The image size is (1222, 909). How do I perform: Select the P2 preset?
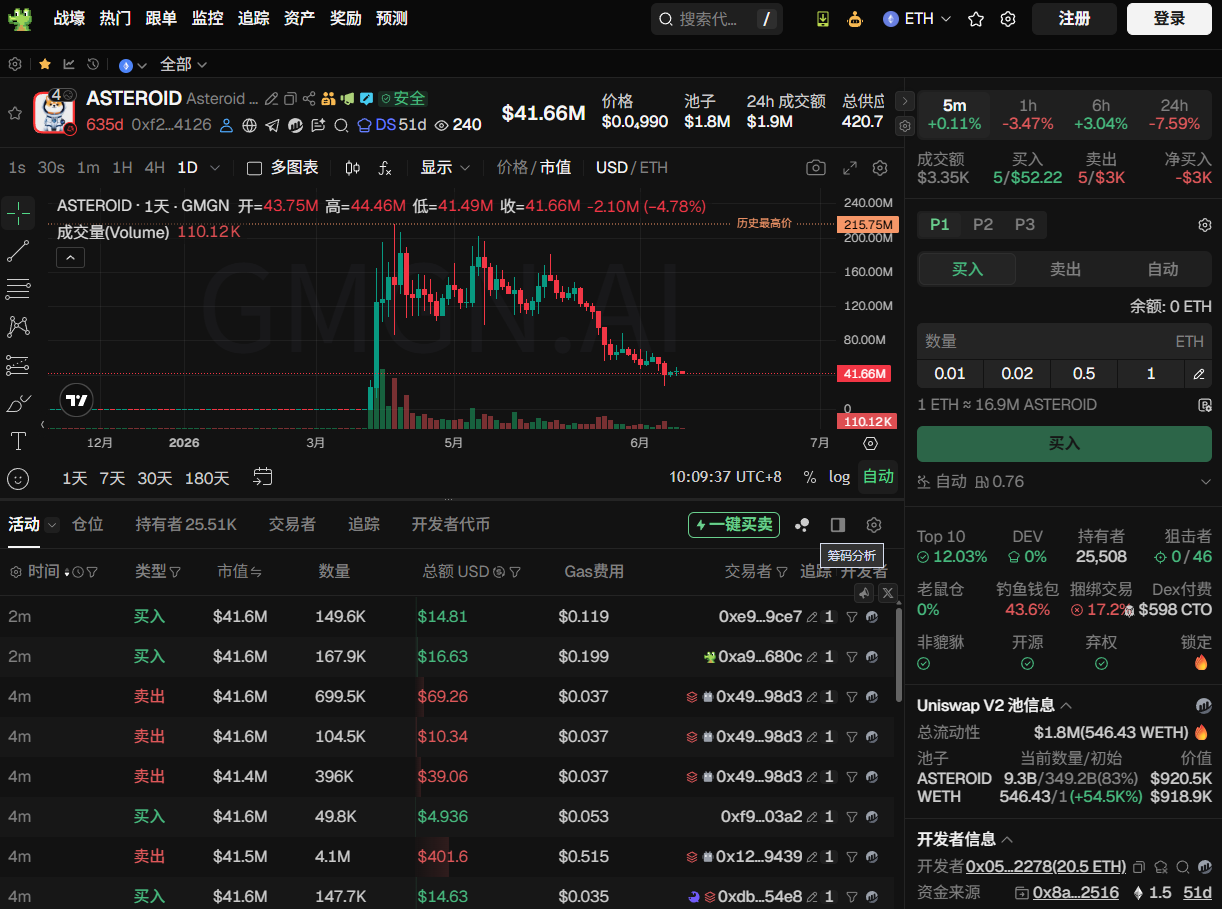983,224
